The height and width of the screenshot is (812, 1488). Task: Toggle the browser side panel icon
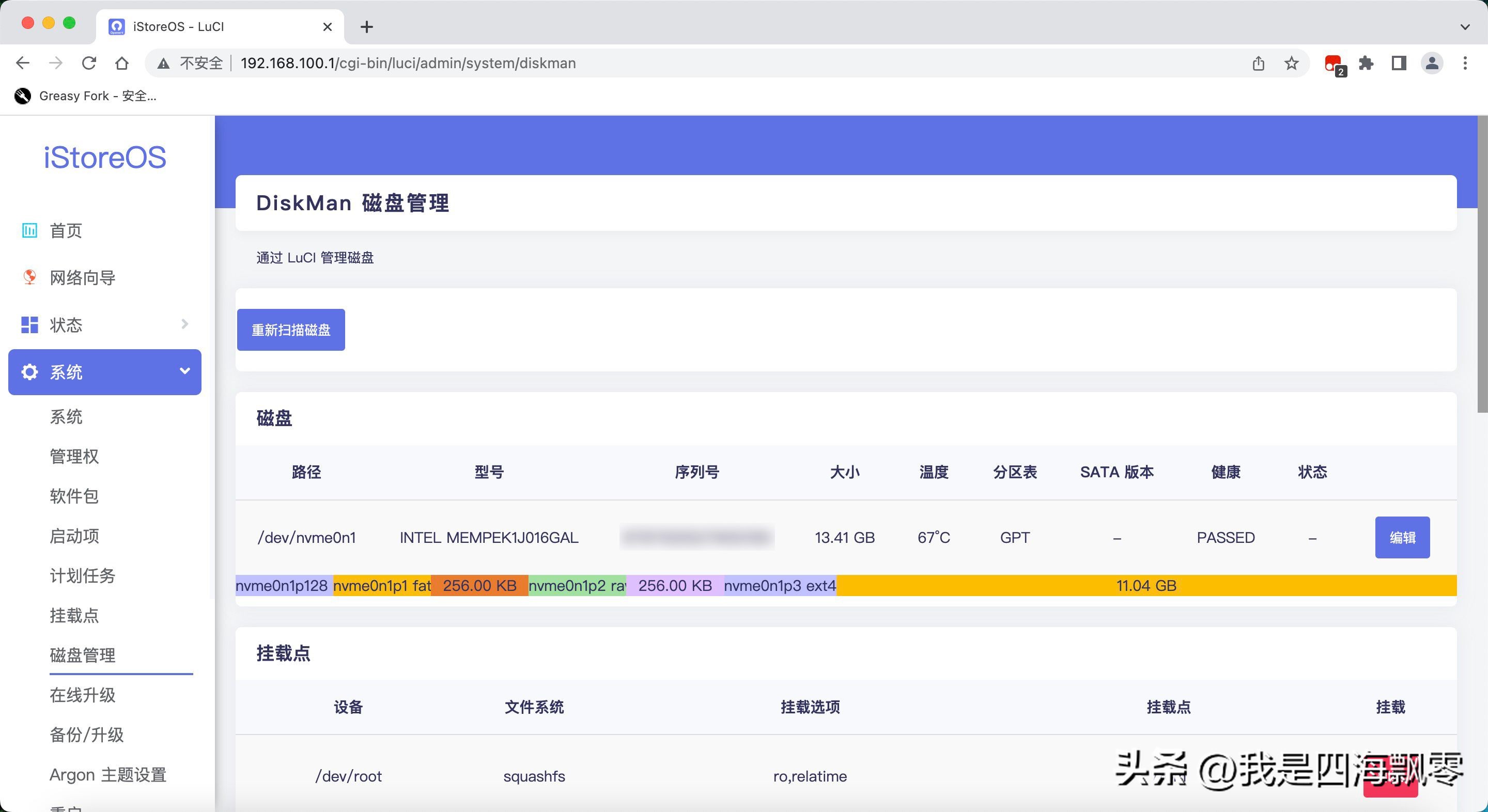[x=1399, y=63]
